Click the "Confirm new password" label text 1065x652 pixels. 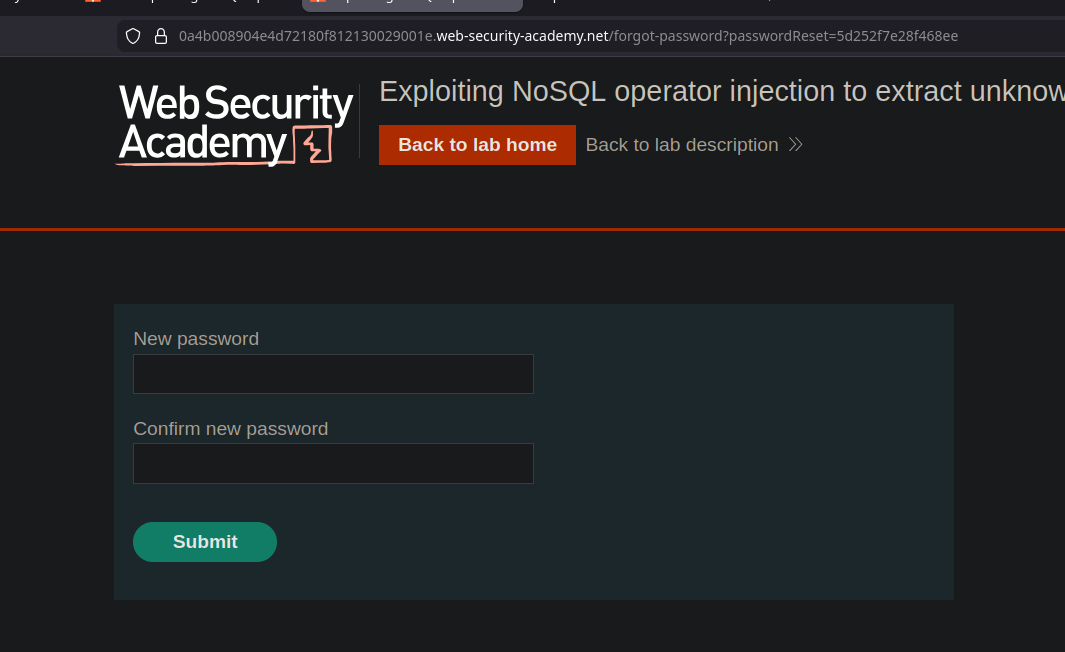(x=231, y=429)
